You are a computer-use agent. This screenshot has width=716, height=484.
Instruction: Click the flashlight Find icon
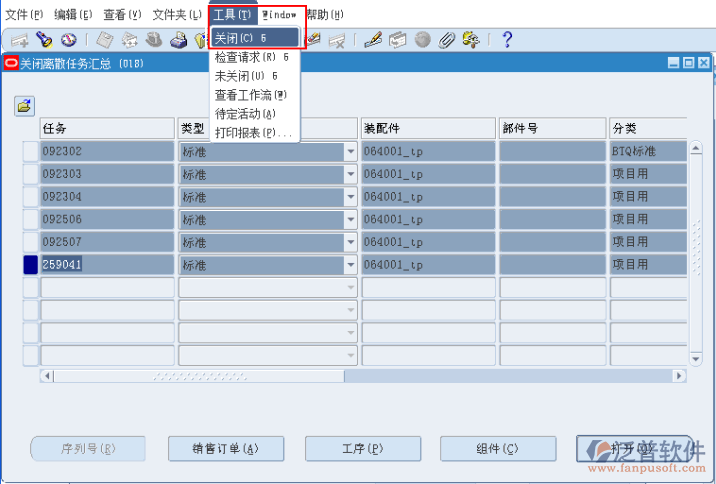coord(44,40)
